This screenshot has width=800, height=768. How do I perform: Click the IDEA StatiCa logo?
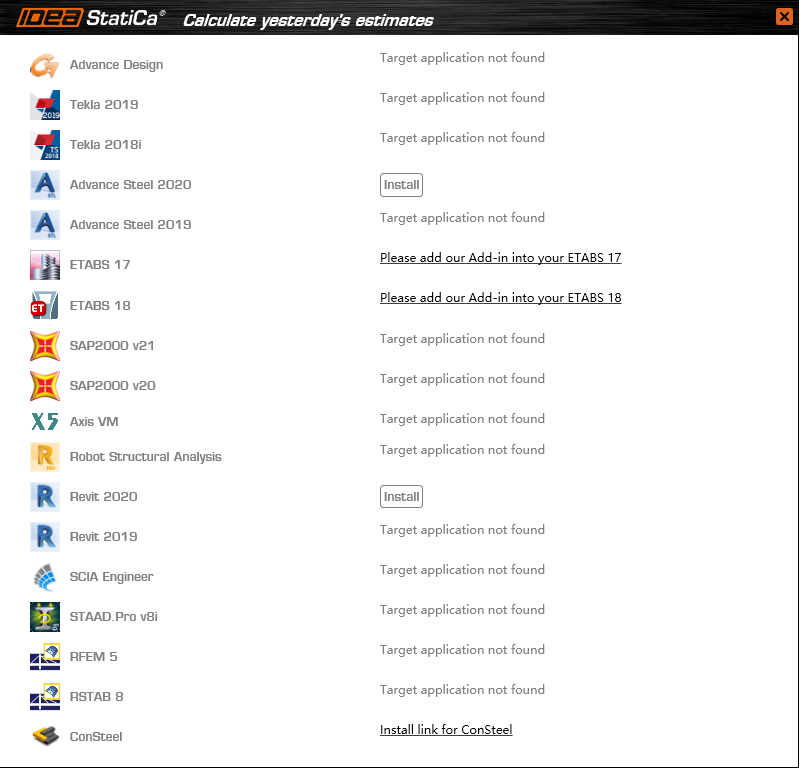point(90,18)
